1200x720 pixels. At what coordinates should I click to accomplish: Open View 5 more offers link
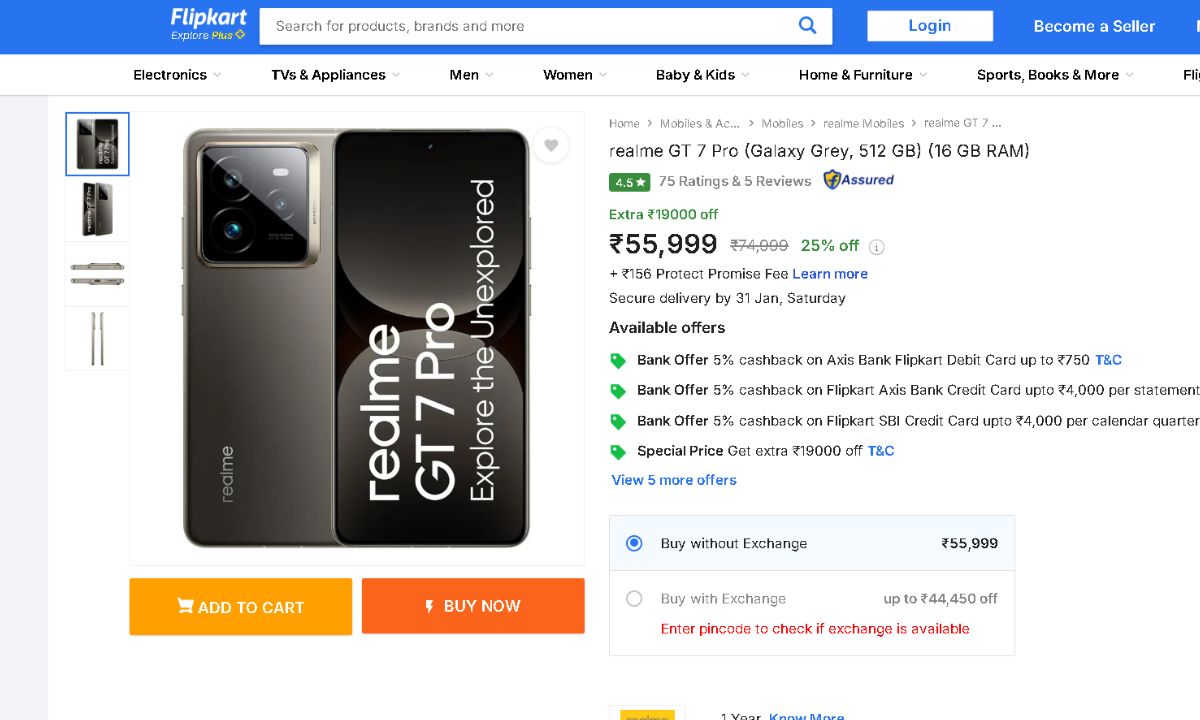(674, 480)
